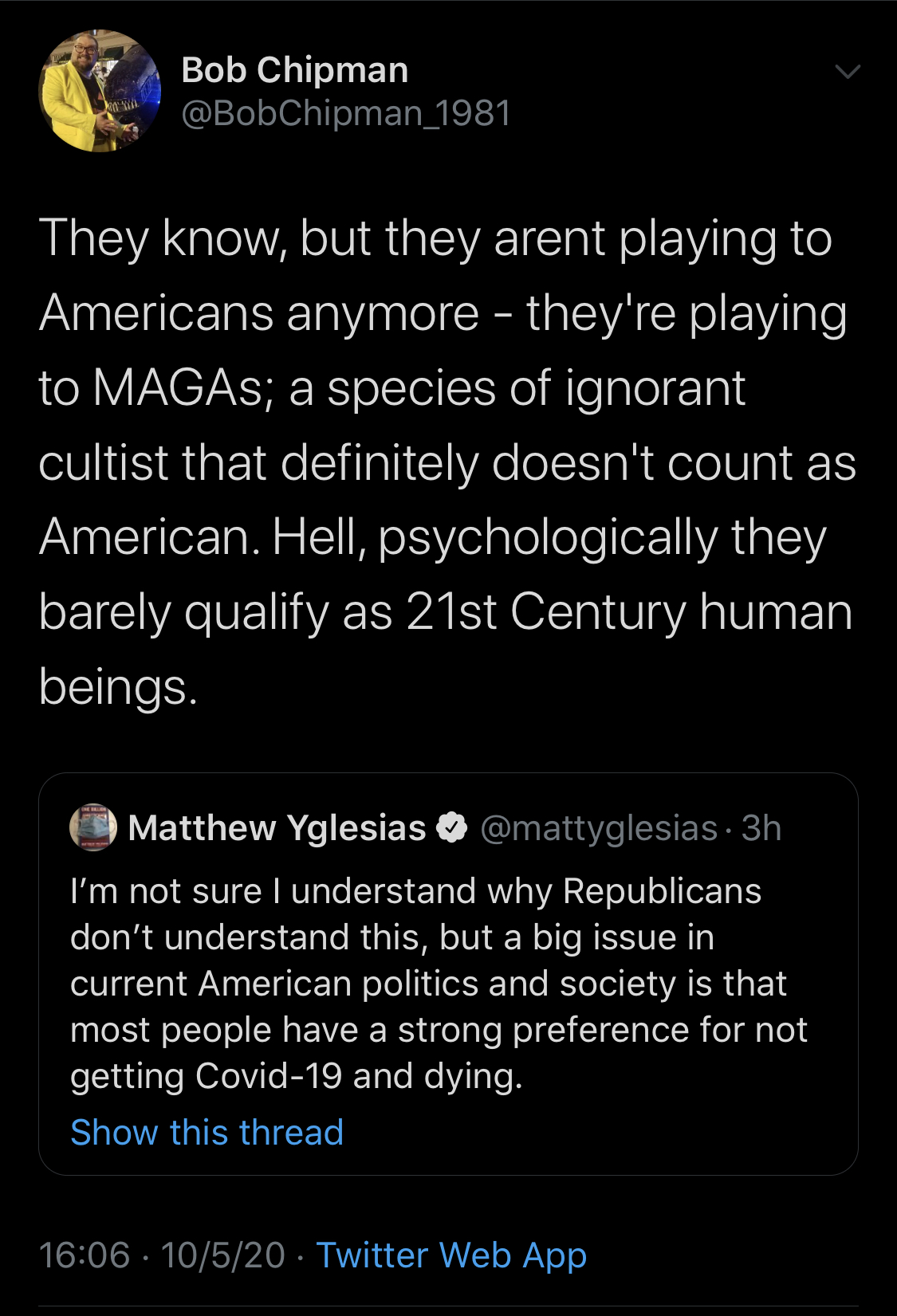Viewport: 897px width, 1316px height.
Task: Click the 10/5/20 tweet date
Action: pyautogui.click(x=222, y=1255)
